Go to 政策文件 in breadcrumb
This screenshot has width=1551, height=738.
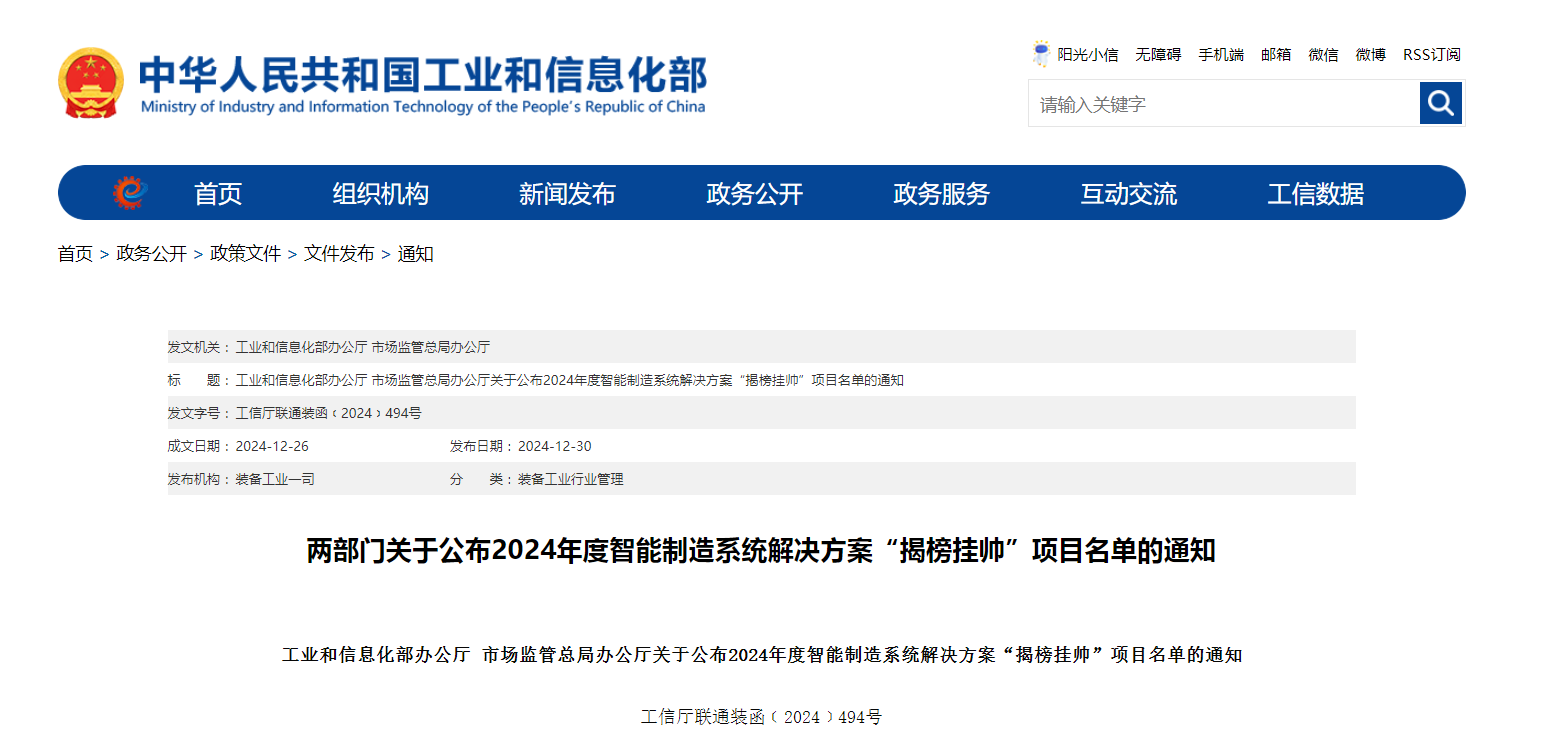(x=246, y=254)
